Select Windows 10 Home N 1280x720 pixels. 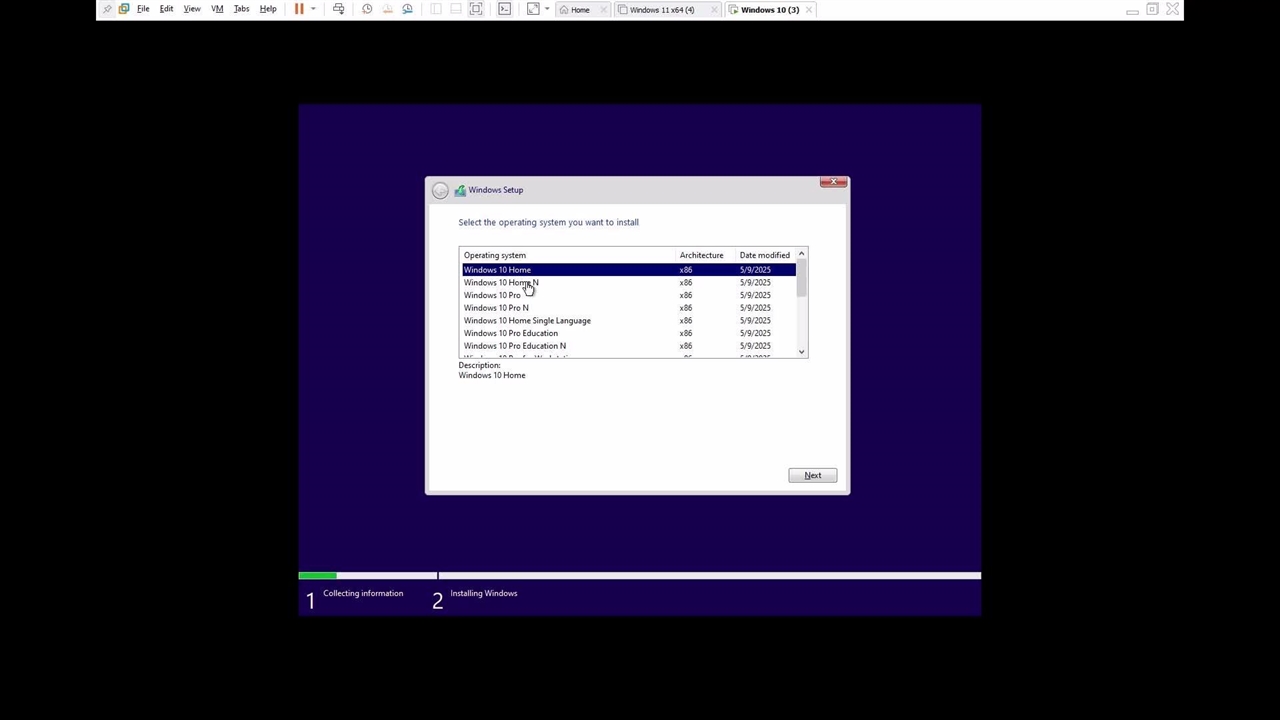[x=629, y=282]
